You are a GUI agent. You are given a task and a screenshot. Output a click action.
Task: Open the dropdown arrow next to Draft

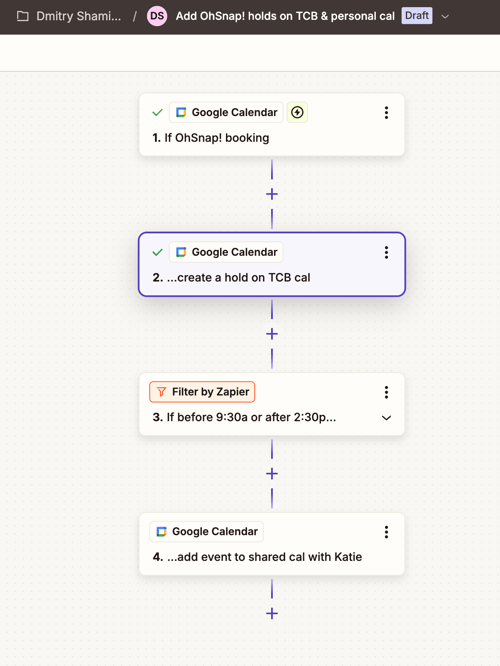point(445,17)
